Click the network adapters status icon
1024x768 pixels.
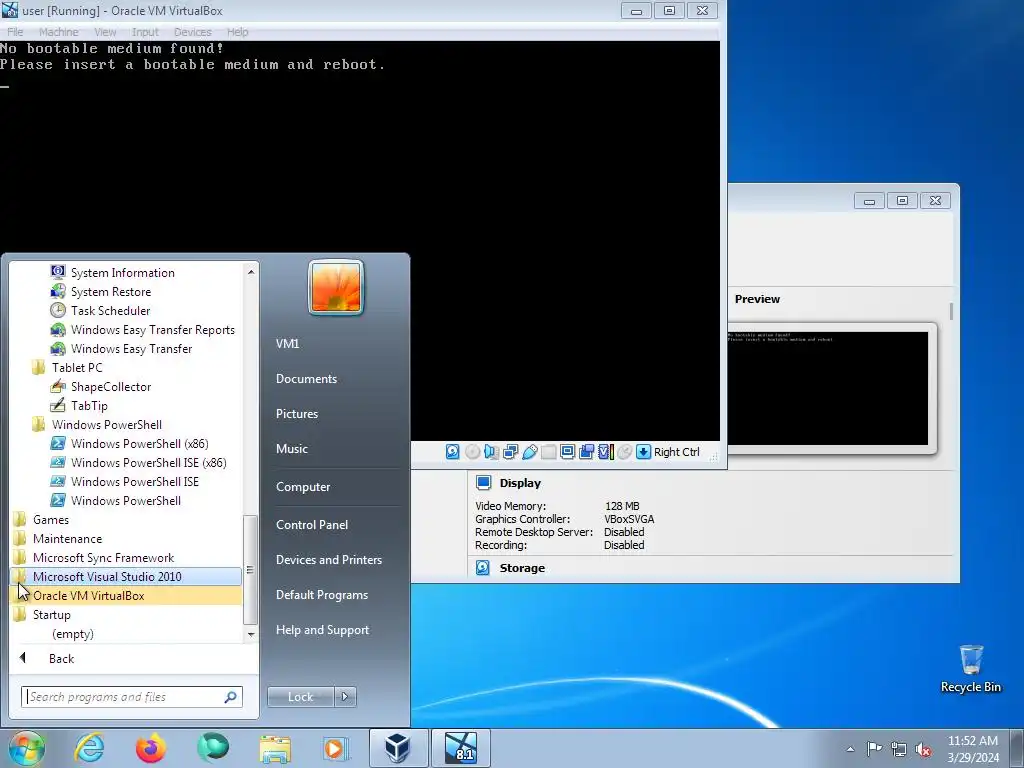511,452
